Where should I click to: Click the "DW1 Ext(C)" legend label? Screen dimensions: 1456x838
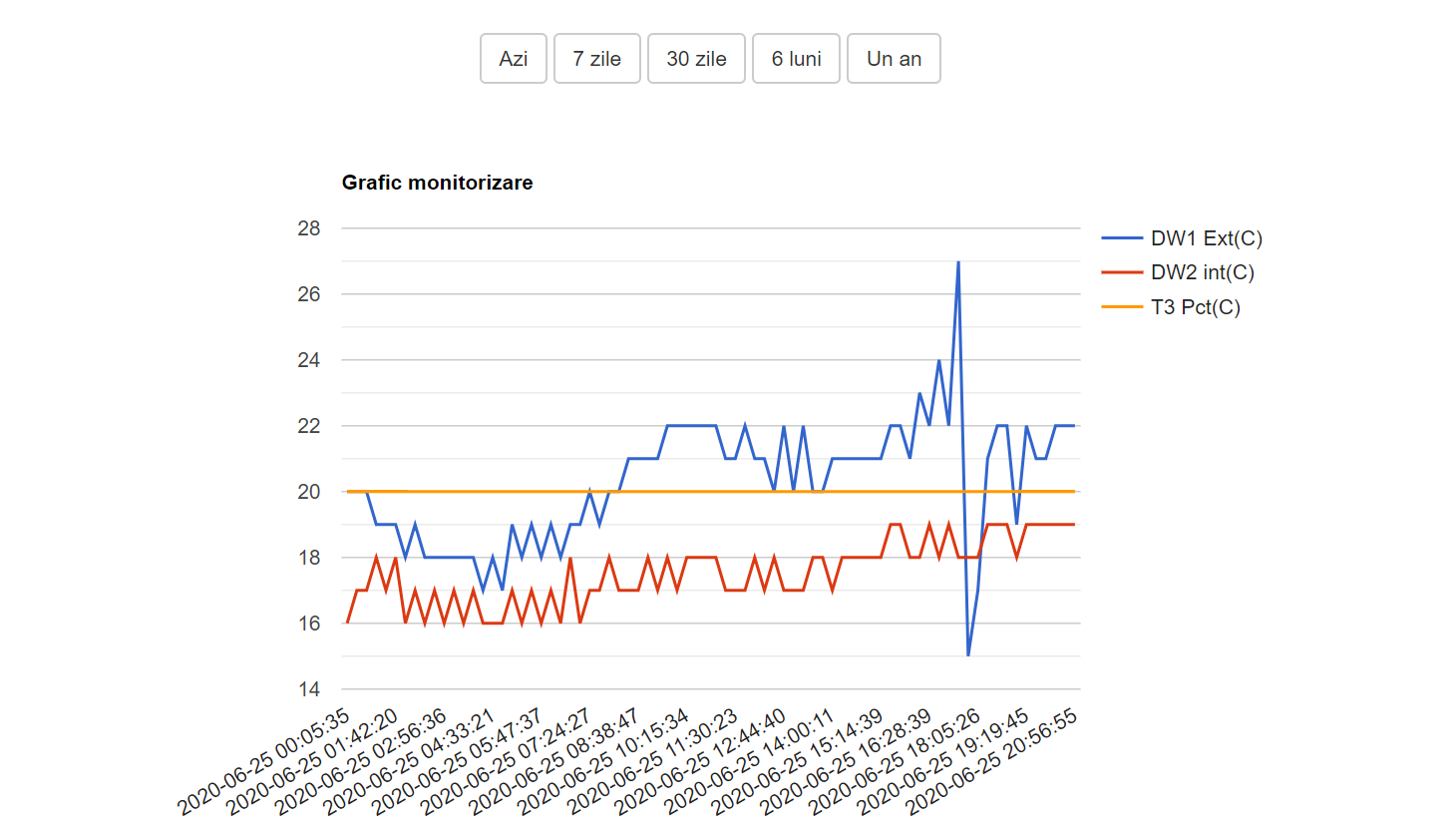click(1206, 238)
